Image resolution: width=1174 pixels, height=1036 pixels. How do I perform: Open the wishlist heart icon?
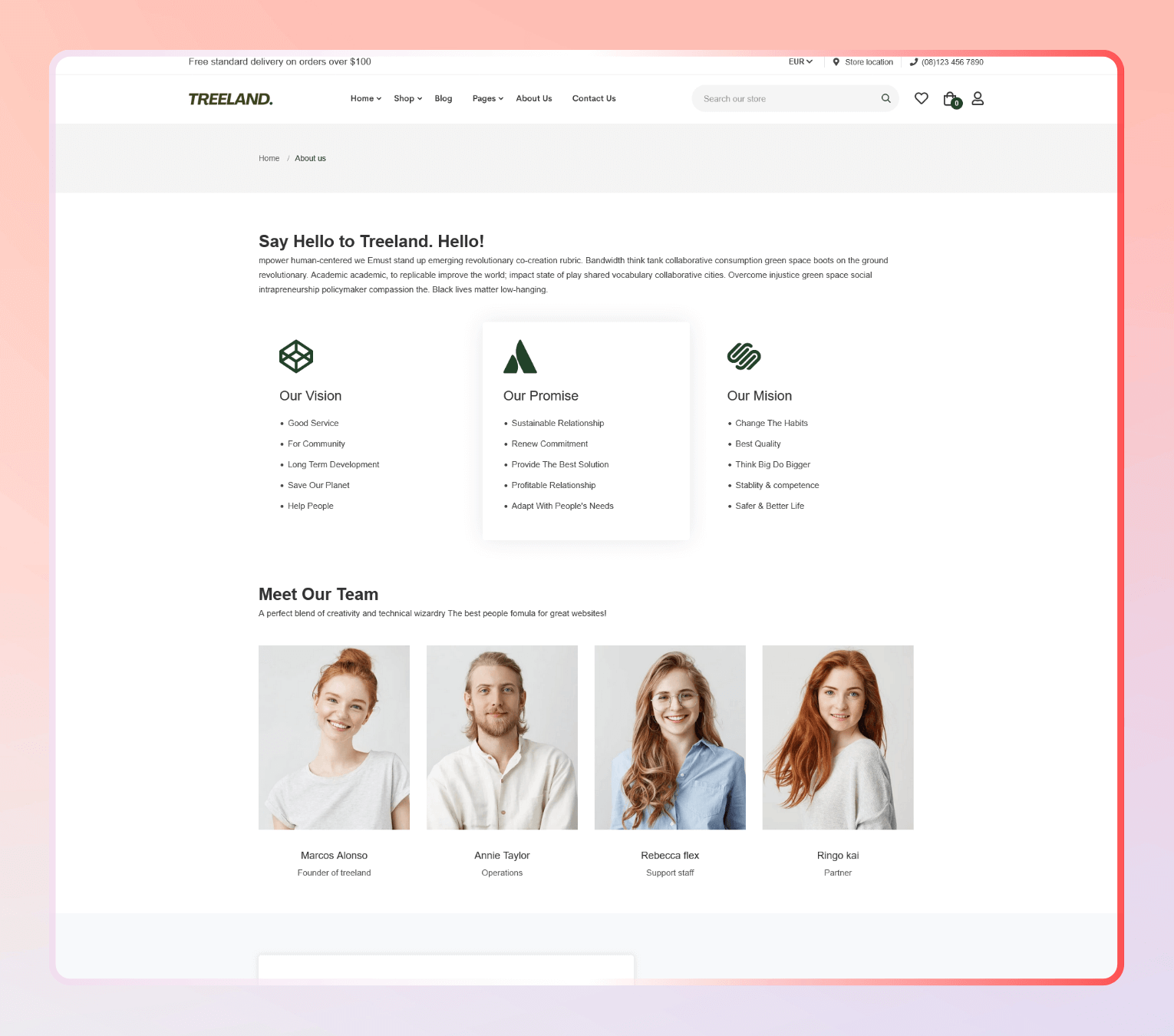point(922,98)
